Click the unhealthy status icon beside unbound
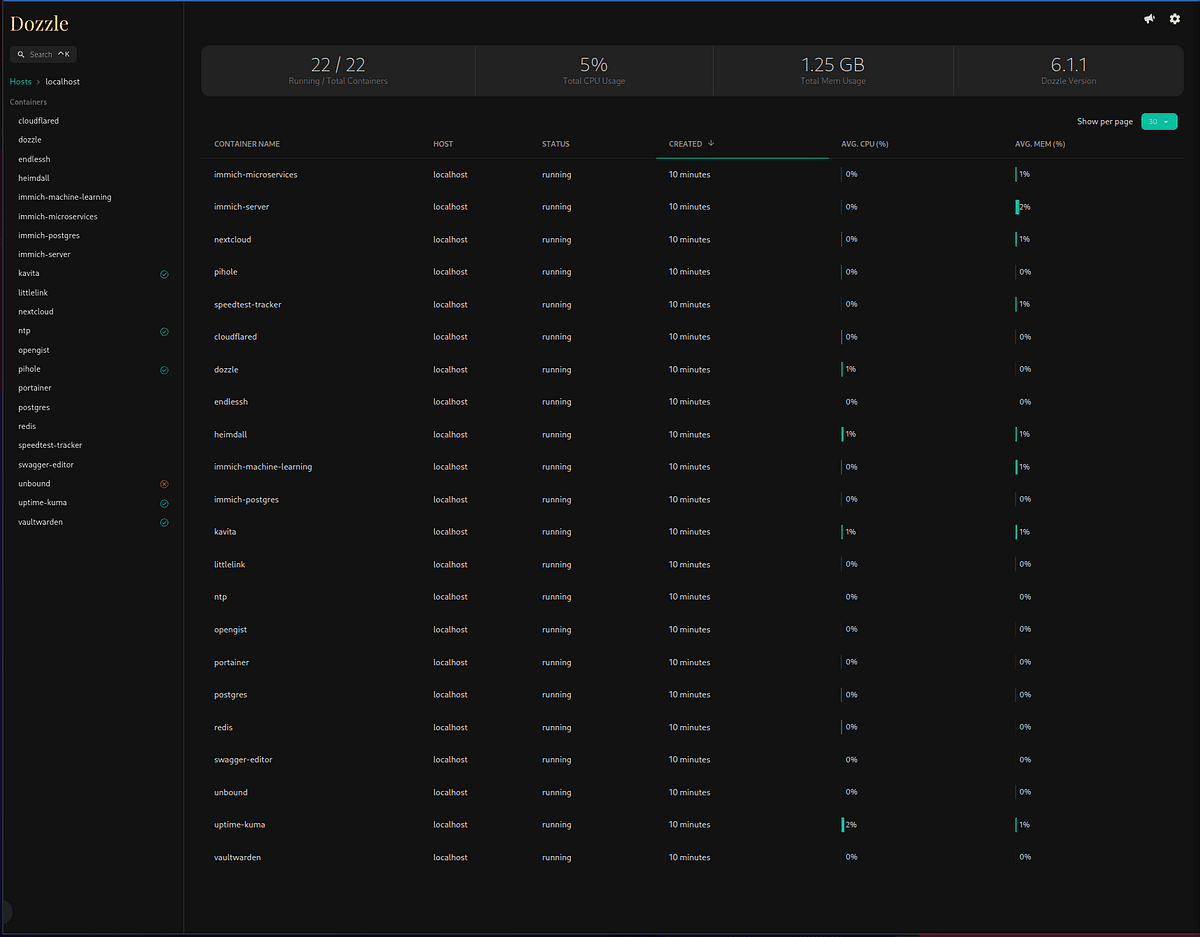The height and width of the screenshot is (937, 1200). coord(164,484)
